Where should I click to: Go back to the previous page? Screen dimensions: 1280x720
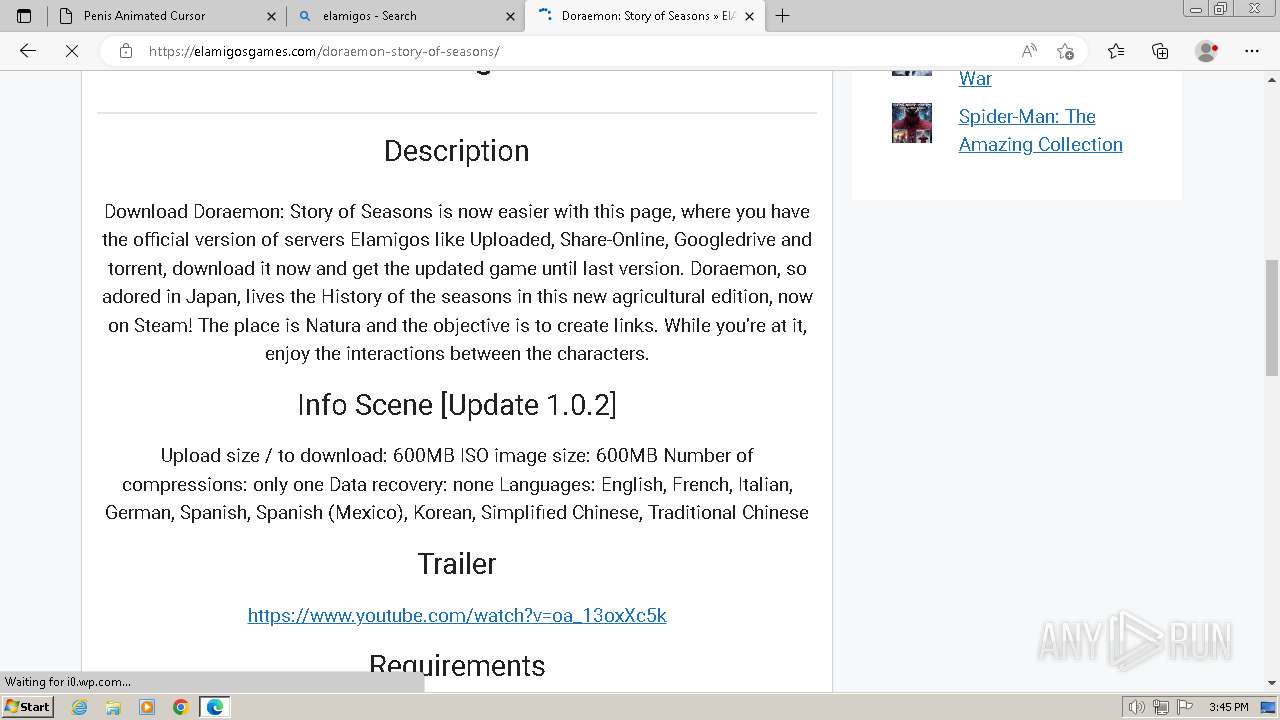click(28, 51)
